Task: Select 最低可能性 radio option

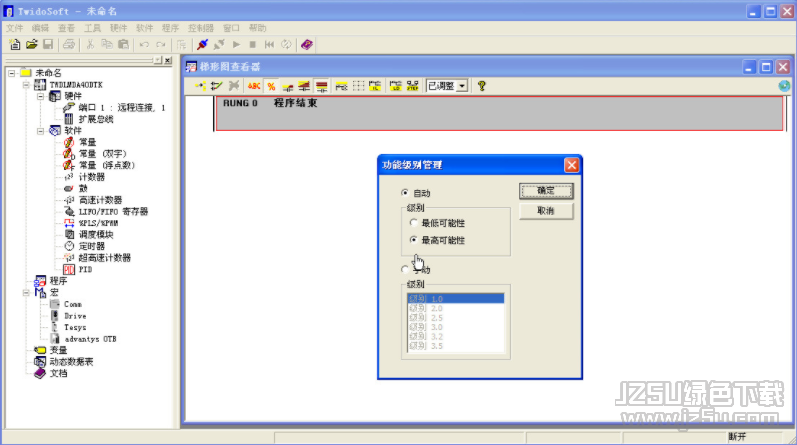Action: tap(413, 223)
